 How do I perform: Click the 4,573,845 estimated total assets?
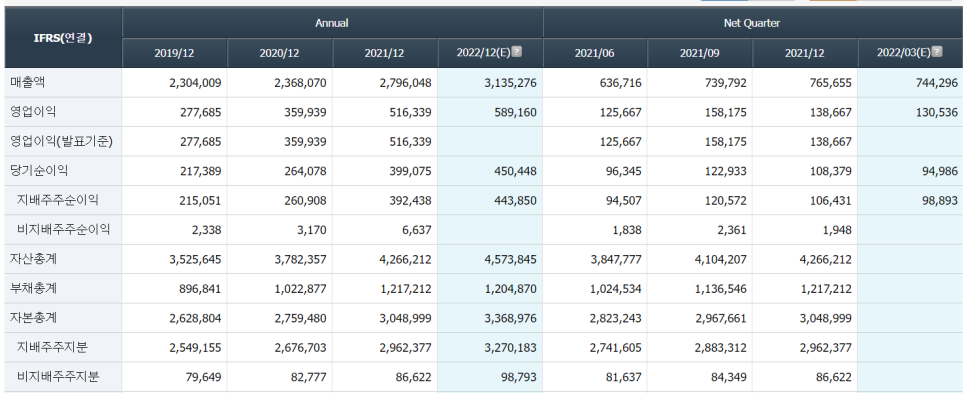tap(510, 259)
